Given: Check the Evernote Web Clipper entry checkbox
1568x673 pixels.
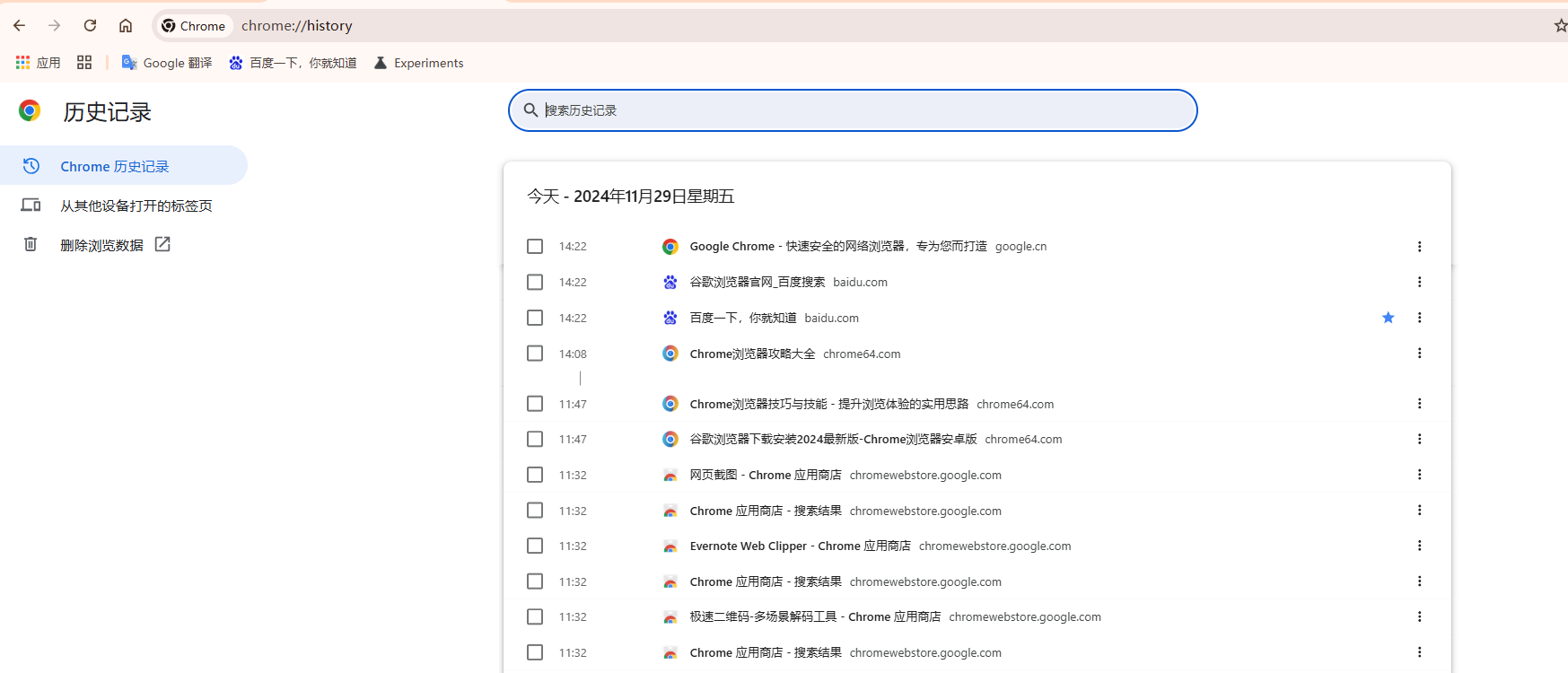Looking at the screenshot, I should point(535,546).
